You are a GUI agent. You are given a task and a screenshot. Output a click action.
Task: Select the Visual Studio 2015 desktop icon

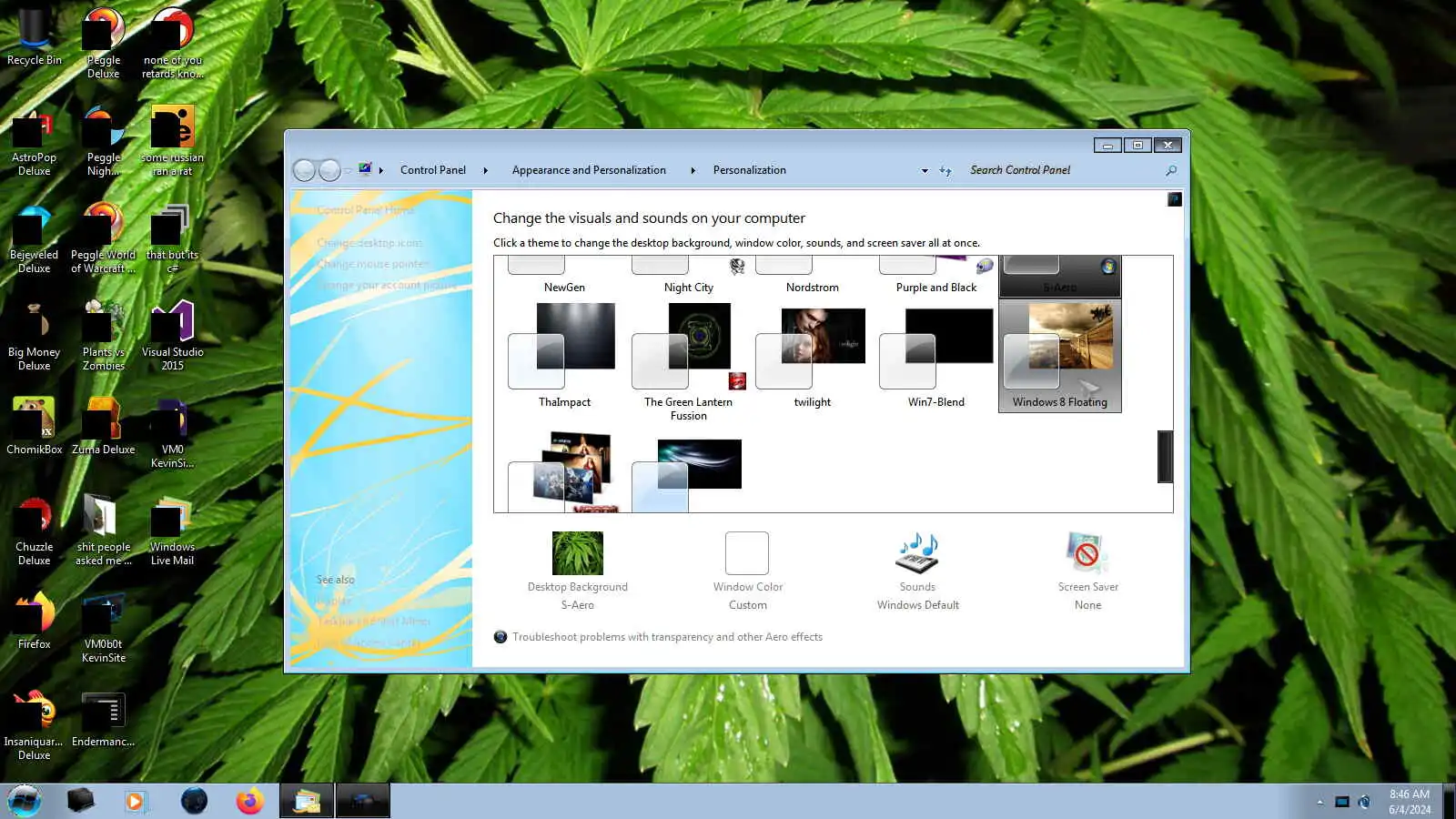pyautogui.click(x=173, y=335)
